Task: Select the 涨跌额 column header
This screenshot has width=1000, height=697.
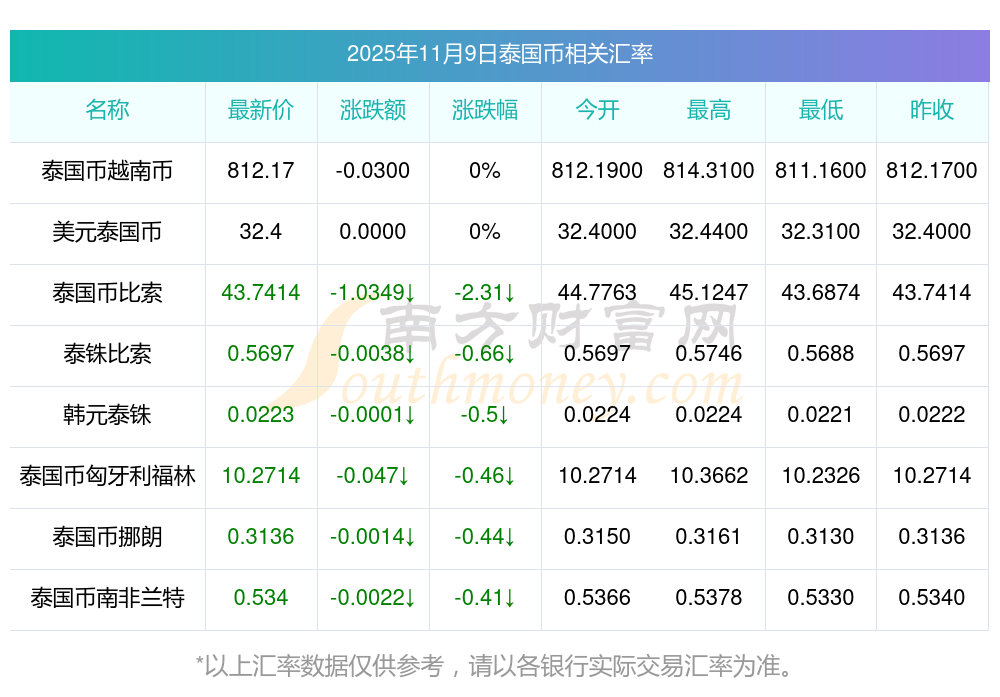Action: click(x=372, y=110)
